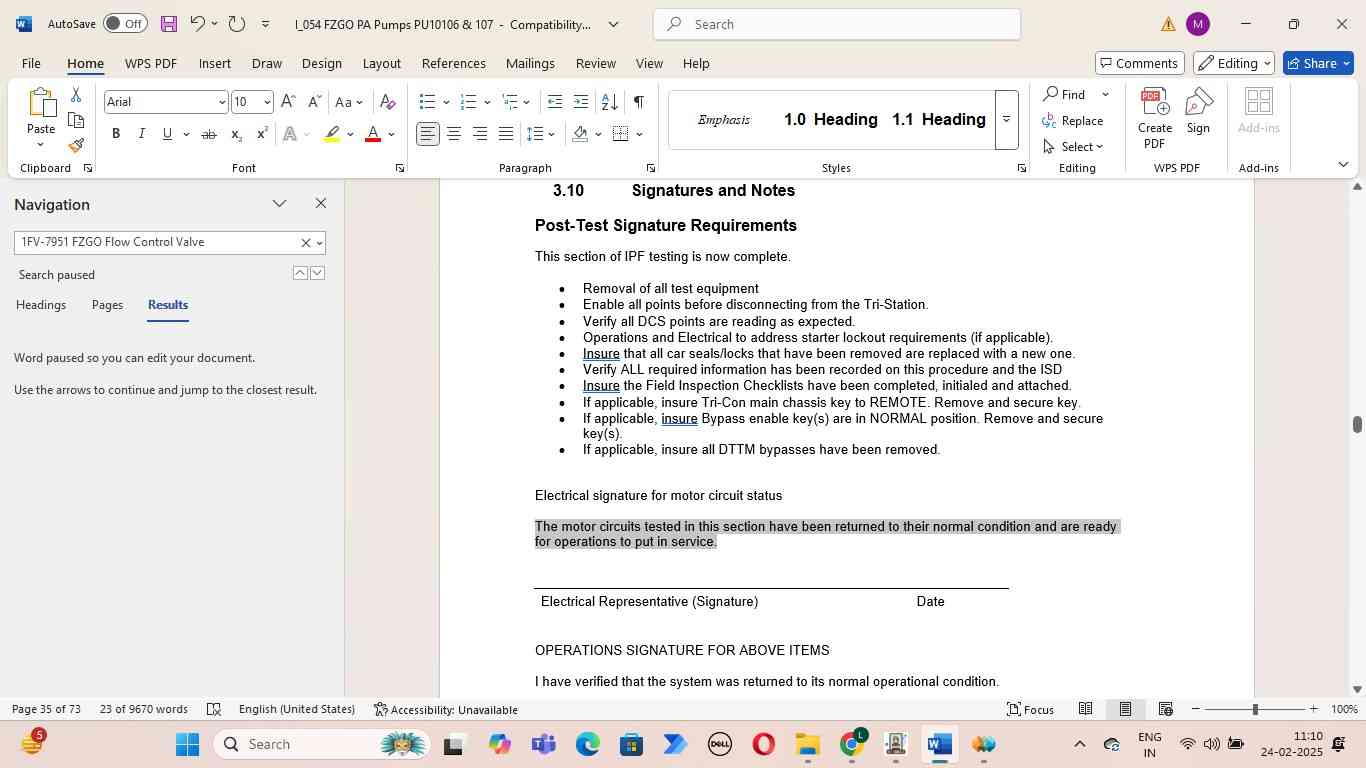This screenshot has height=768, width=1366.
Task: Toggle Bold formatting
Action: [x=116, y=134]
